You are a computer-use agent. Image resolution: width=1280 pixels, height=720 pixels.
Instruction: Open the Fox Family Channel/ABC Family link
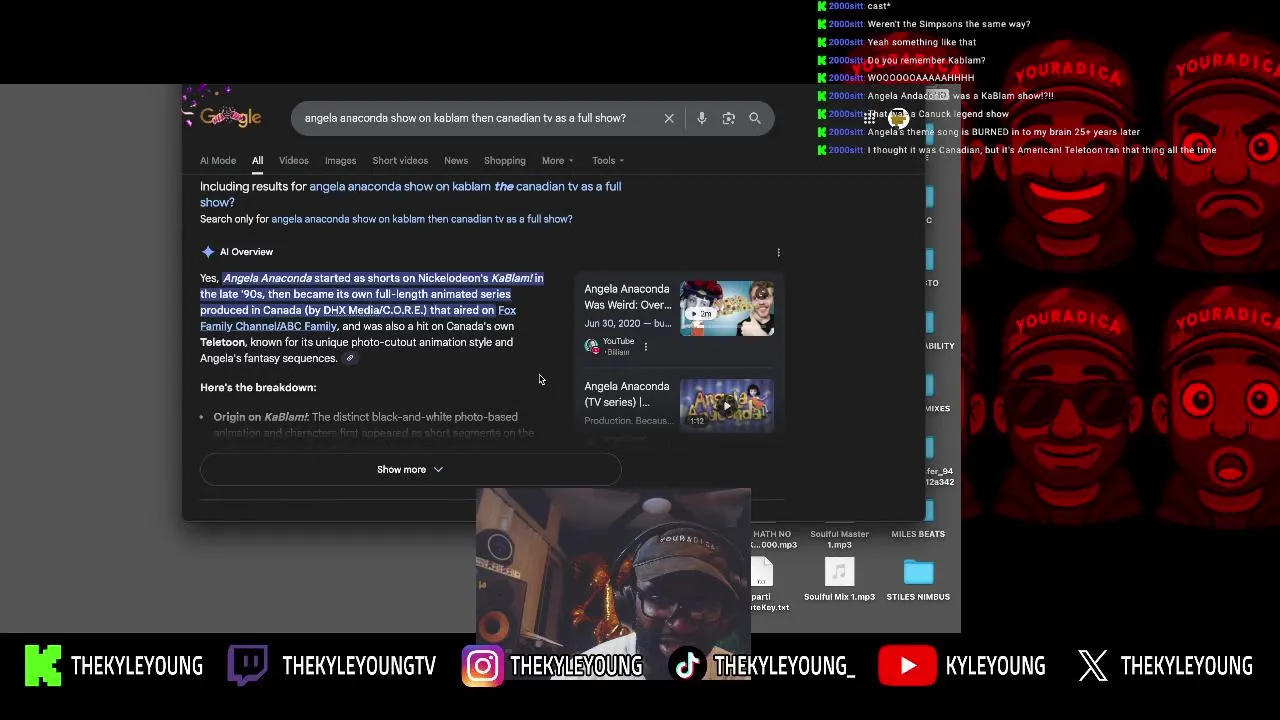(x=358, y=318)
